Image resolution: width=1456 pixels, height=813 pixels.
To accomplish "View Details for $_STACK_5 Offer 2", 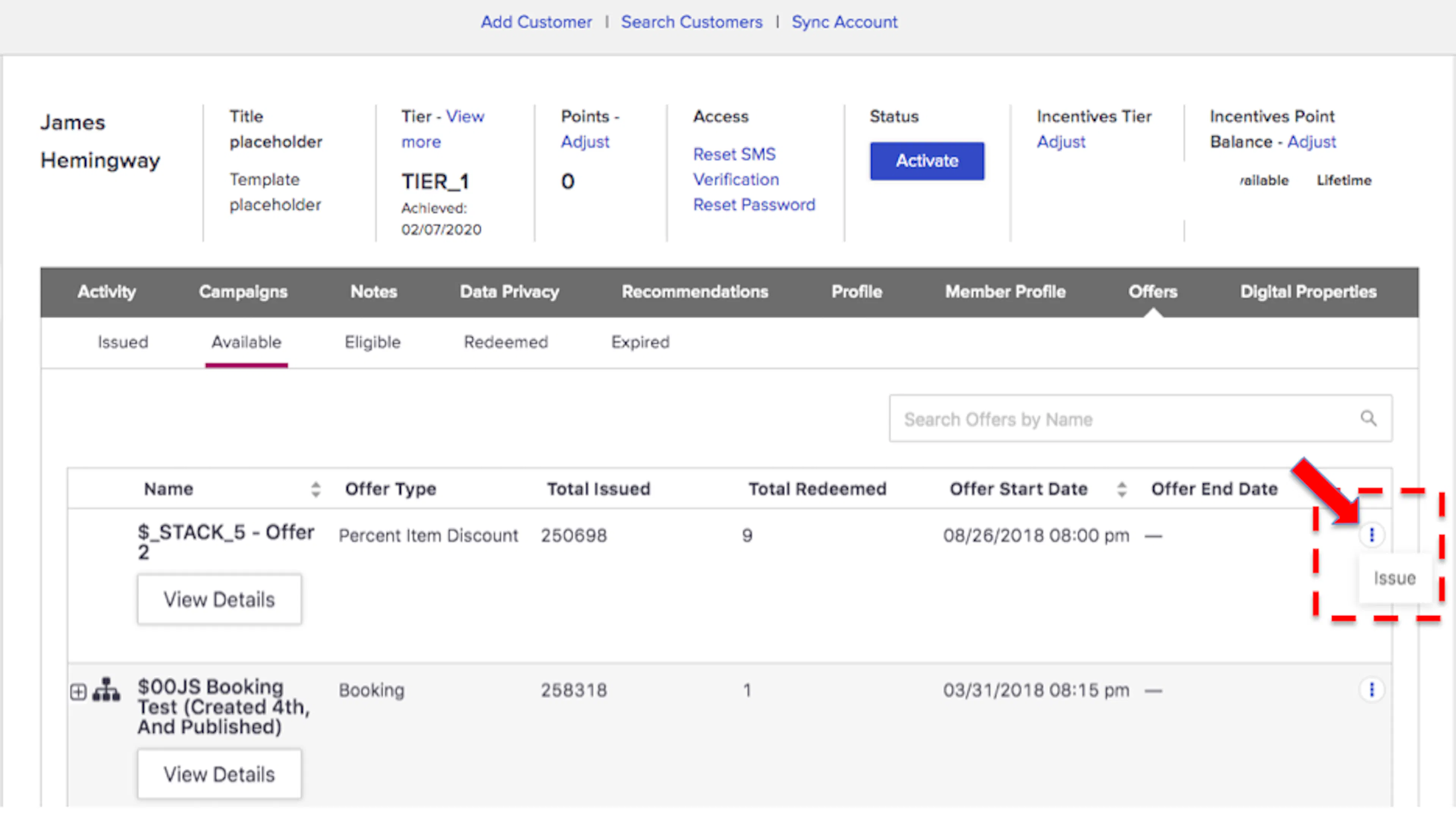I will click(219, 599).
